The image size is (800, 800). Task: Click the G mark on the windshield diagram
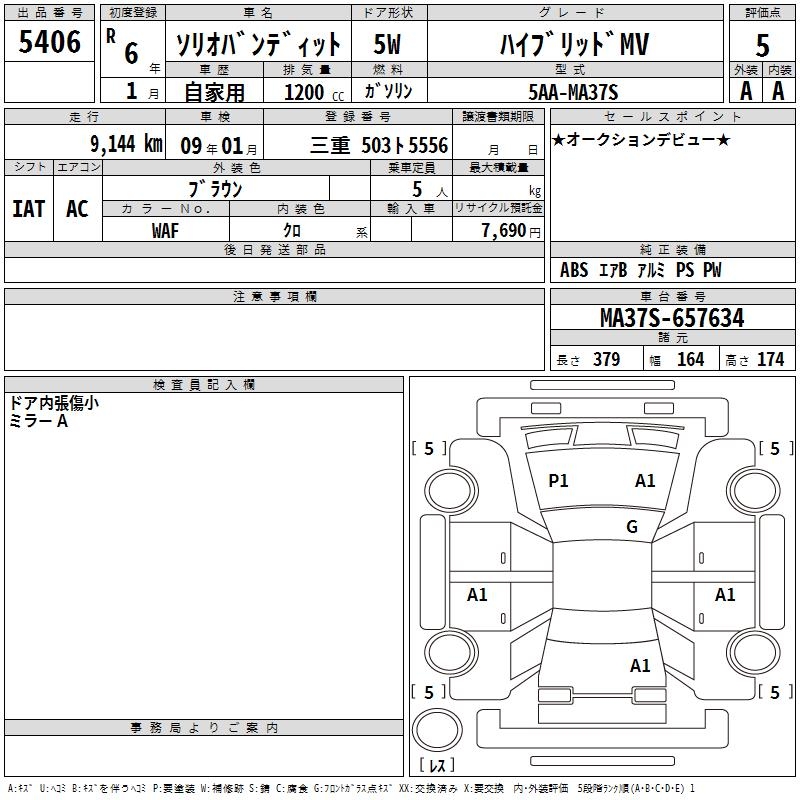coord(632,527)
